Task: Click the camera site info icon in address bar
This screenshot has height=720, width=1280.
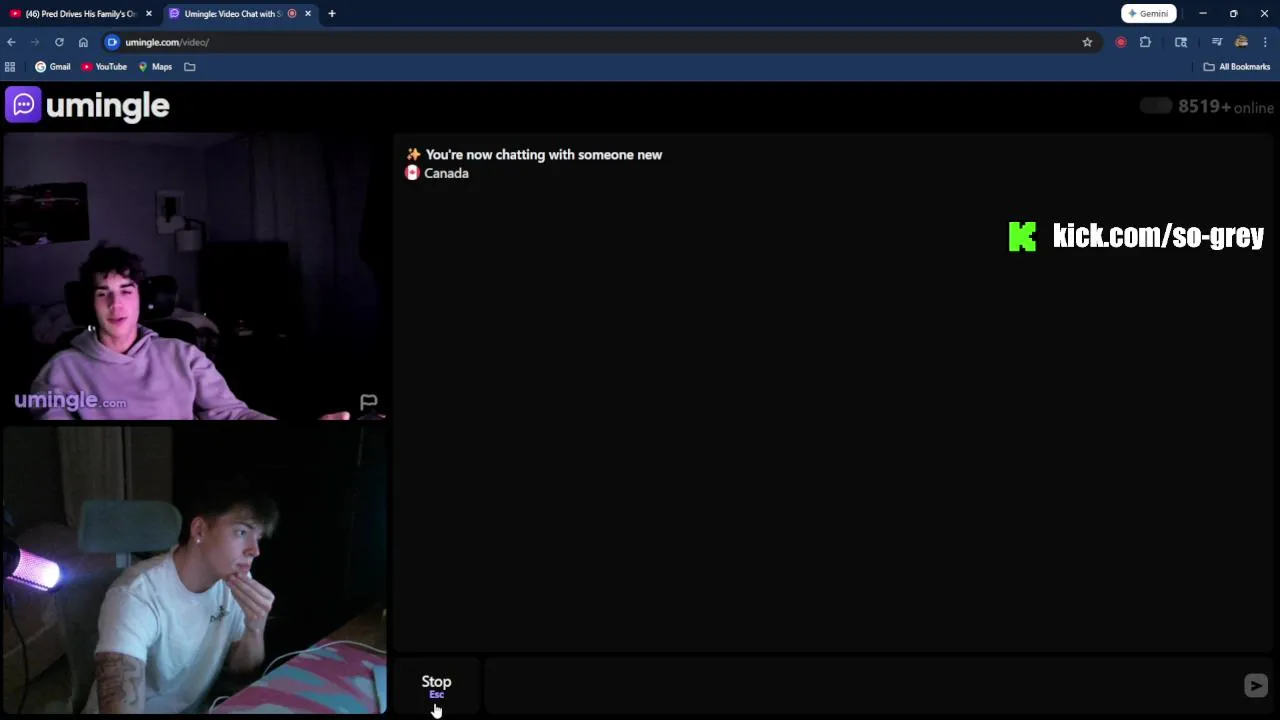Action: pyautogui.click(x=112, y=42)
